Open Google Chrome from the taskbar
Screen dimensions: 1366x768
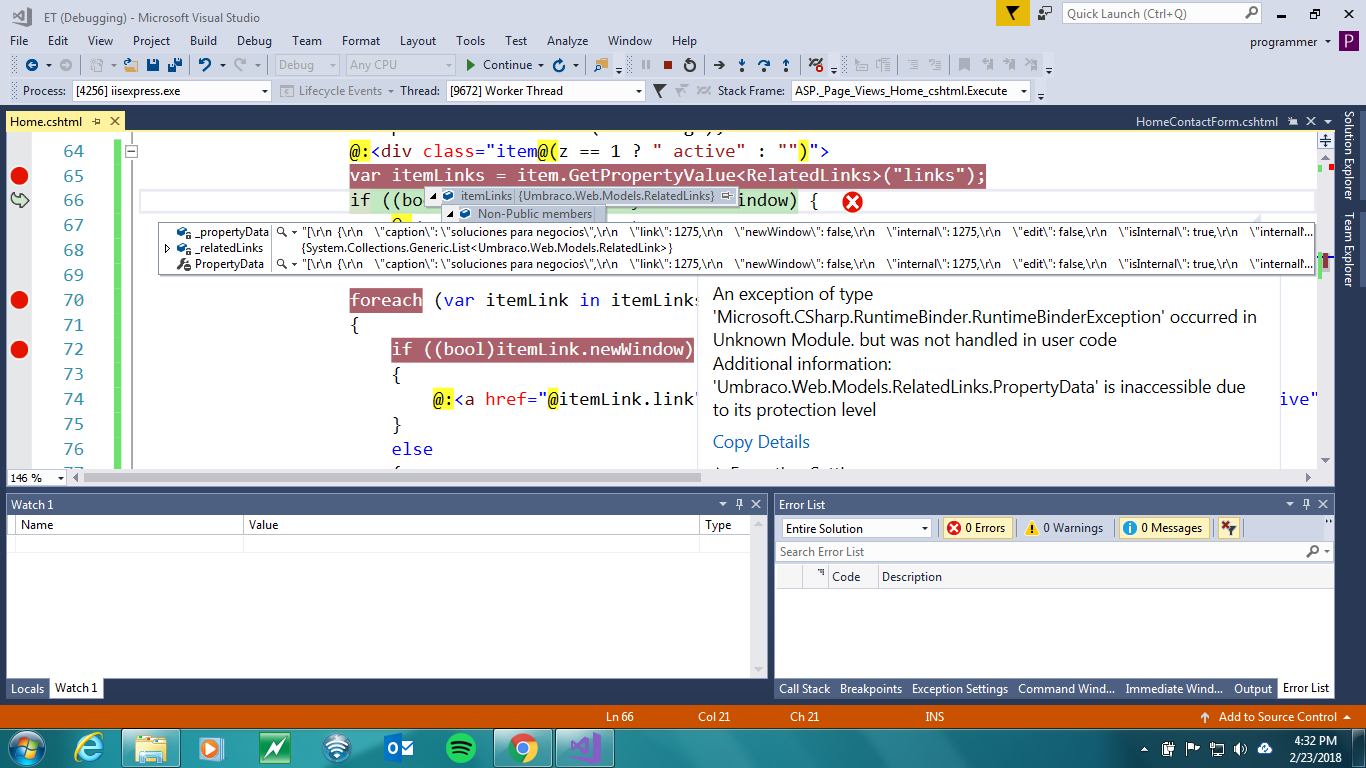pyautogui.click(x=522, y=747)
